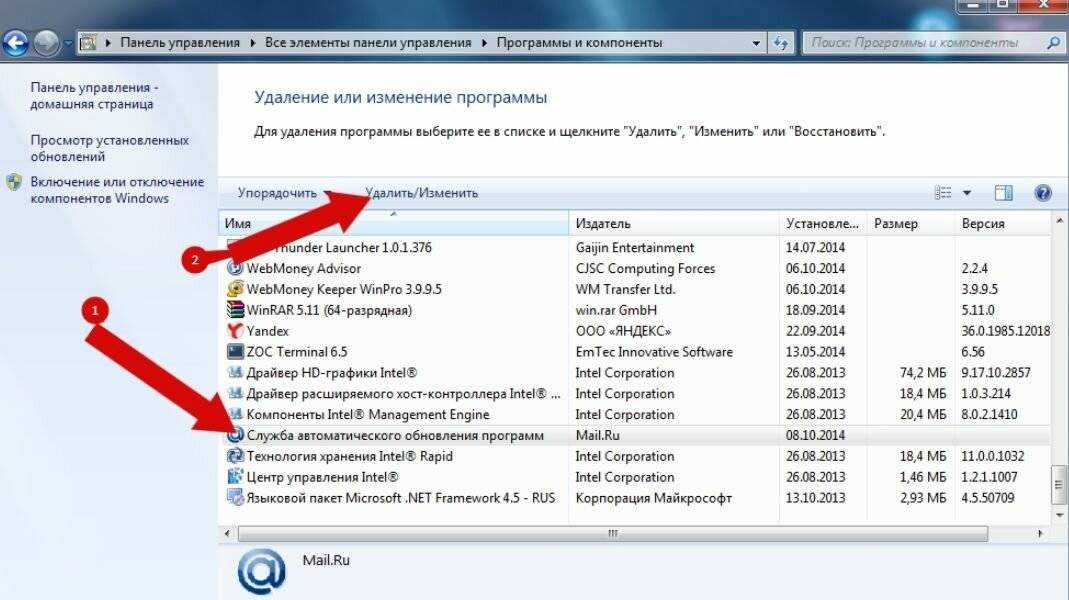
Task: Open Включение или отключение компонентов Windows
Action: (x=117, y=190)
